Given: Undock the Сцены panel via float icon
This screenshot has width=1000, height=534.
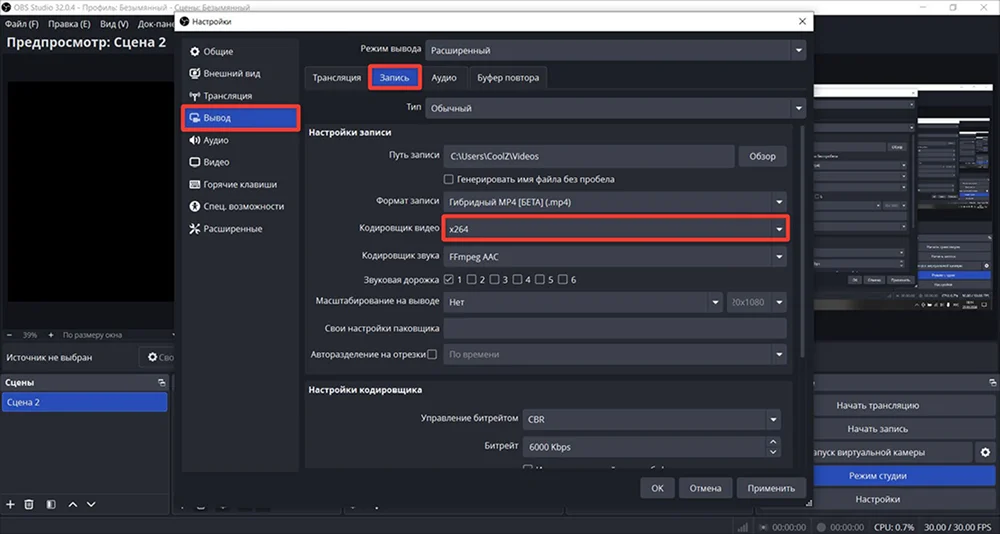Looking at the screenshot, I should click(161, 383).
